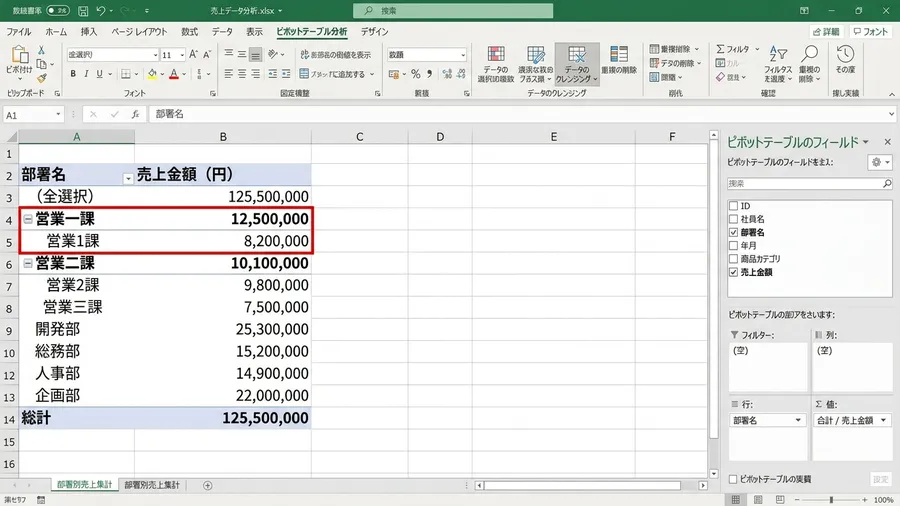Apply Underline formatting

[99, 74]
